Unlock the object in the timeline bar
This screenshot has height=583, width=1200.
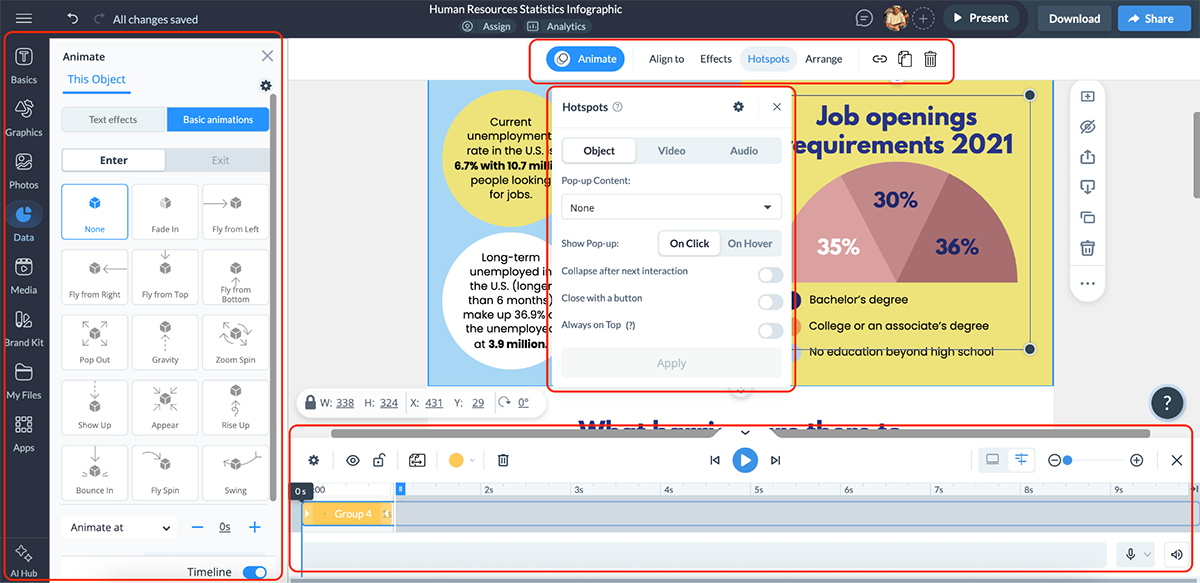(x=378, y=460)
